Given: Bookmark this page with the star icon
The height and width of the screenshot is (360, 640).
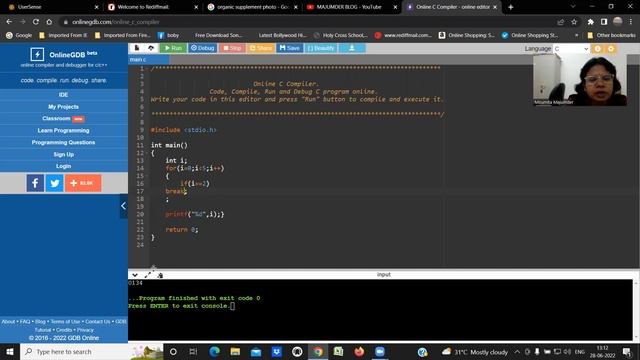Looking at the screenshot, I should [574, 22].
